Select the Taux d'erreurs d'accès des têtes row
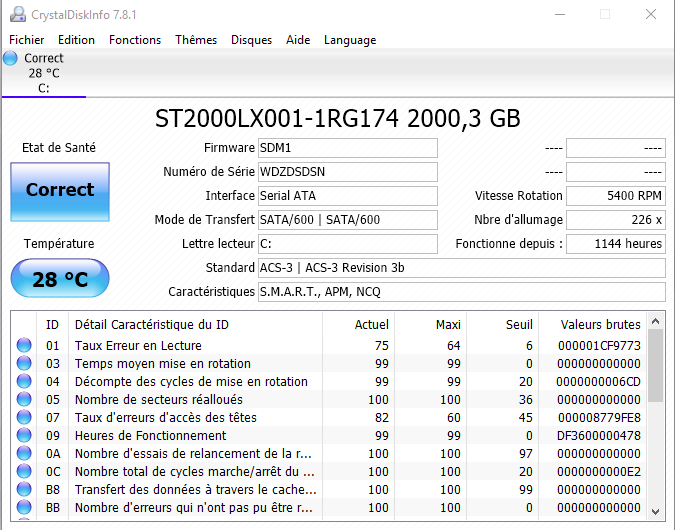This screenshot has width=675, height=530. [329, 417]
